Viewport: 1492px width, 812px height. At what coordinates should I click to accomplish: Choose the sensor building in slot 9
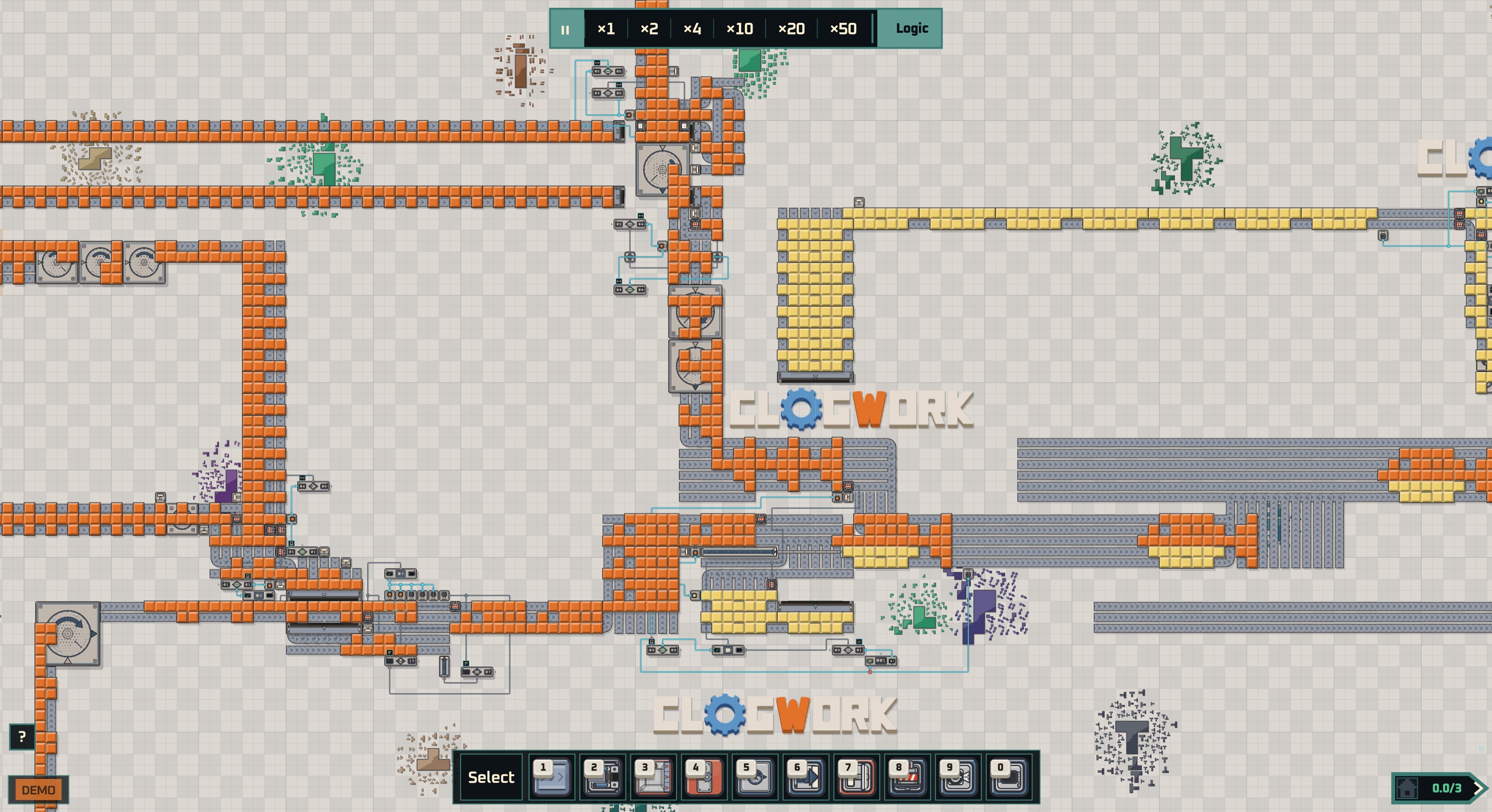pos(958,777)
